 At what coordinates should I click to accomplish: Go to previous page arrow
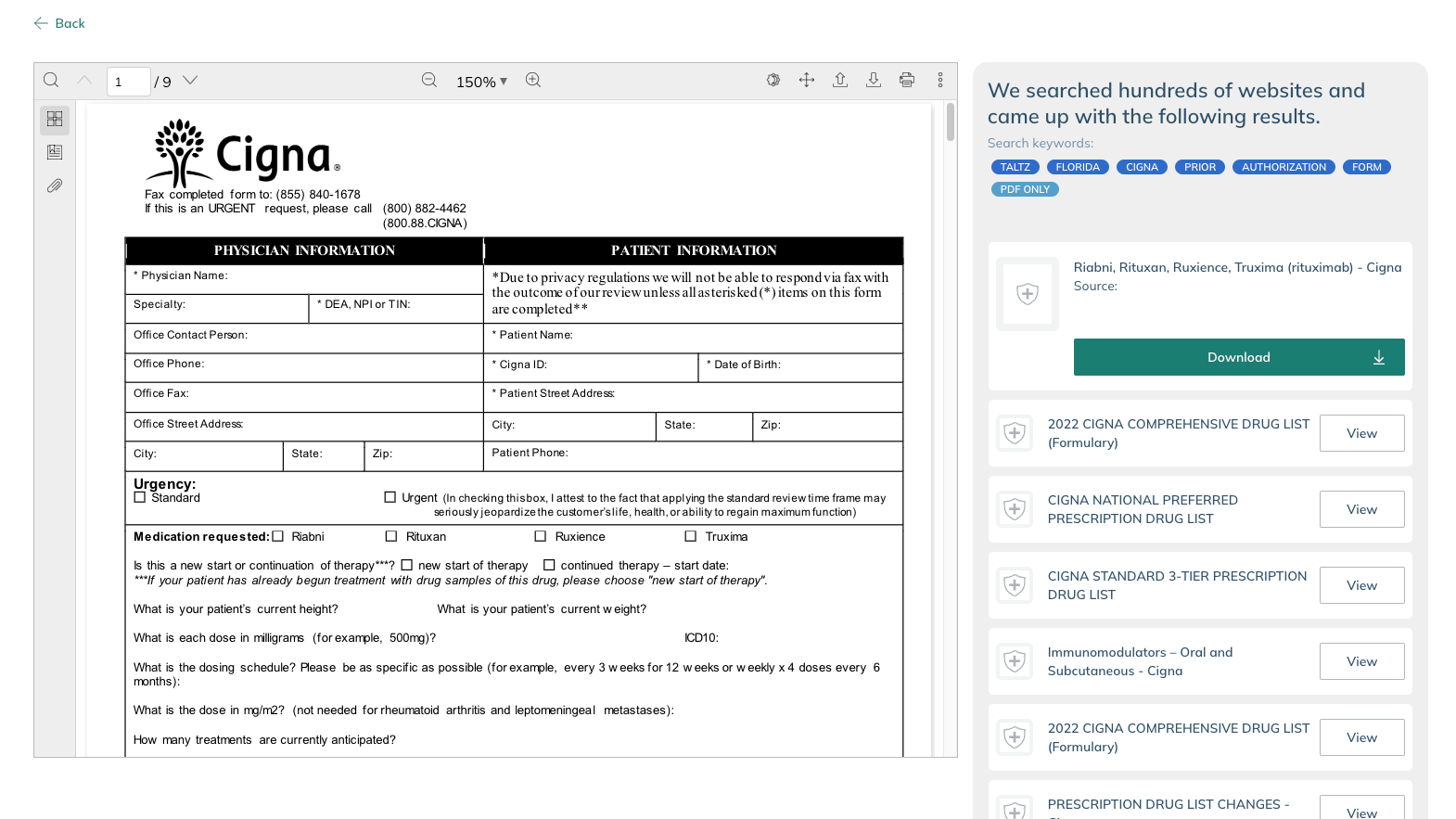(x=84, y=81)
